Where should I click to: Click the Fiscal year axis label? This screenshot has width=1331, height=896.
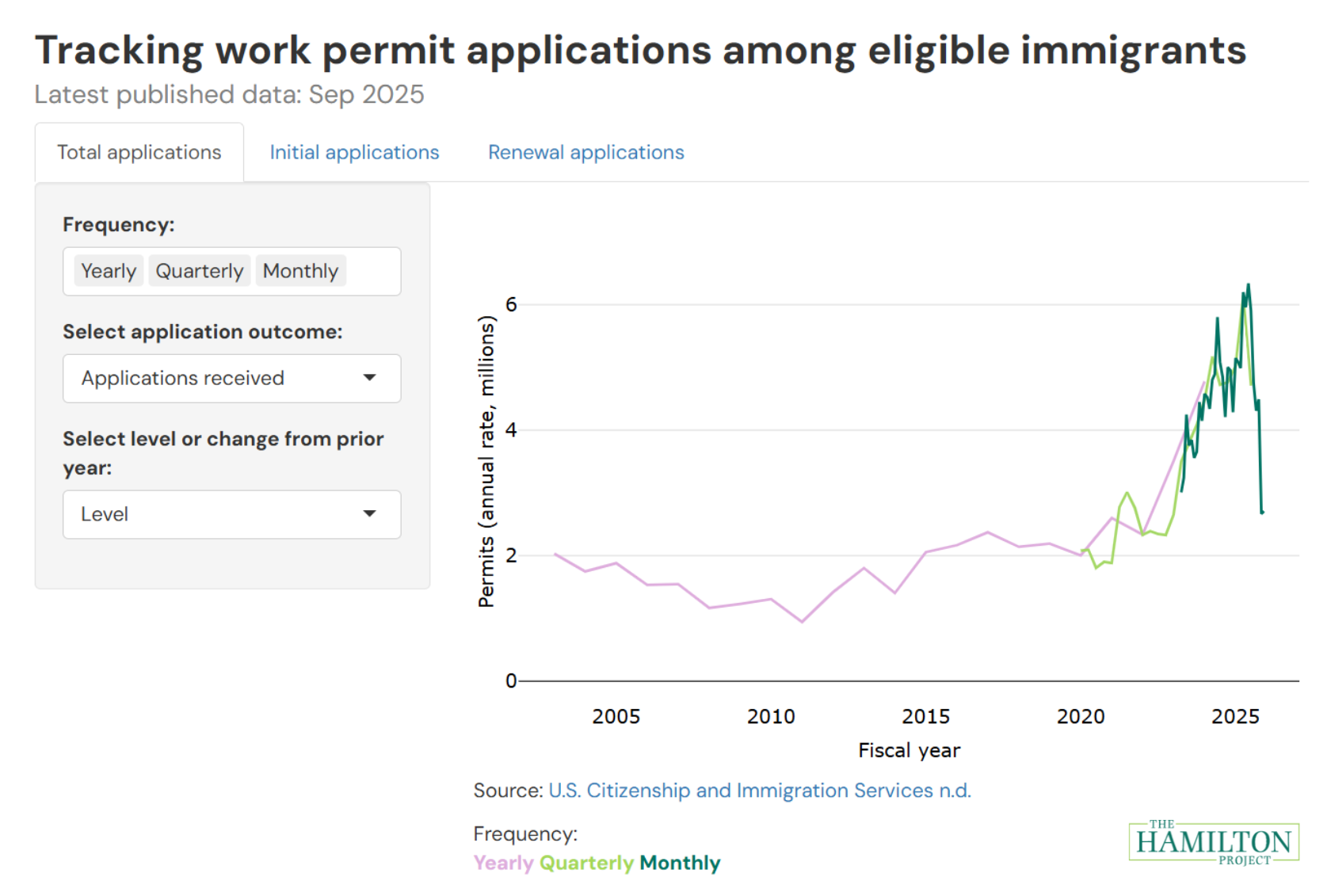point(908,749)
